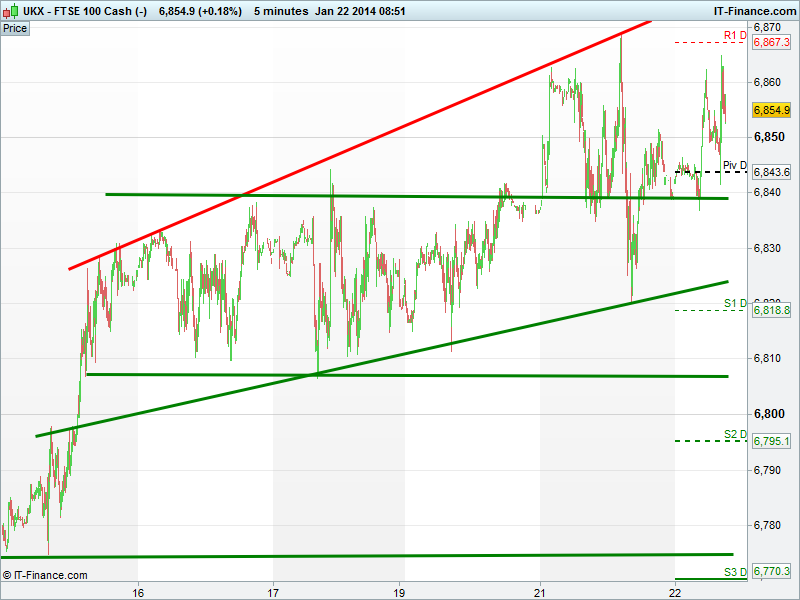Open the IT-Finance.com link at top right
Image resolution: width=800 pixels, height=600 pixels.
pos(755,11)
